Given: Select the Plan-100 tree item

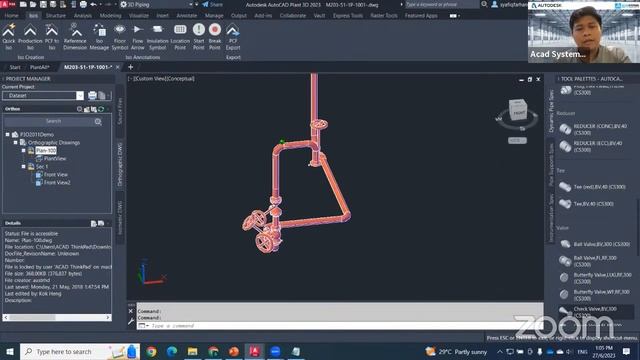Looking at the screenshot, I should click(x=46, y=151).
